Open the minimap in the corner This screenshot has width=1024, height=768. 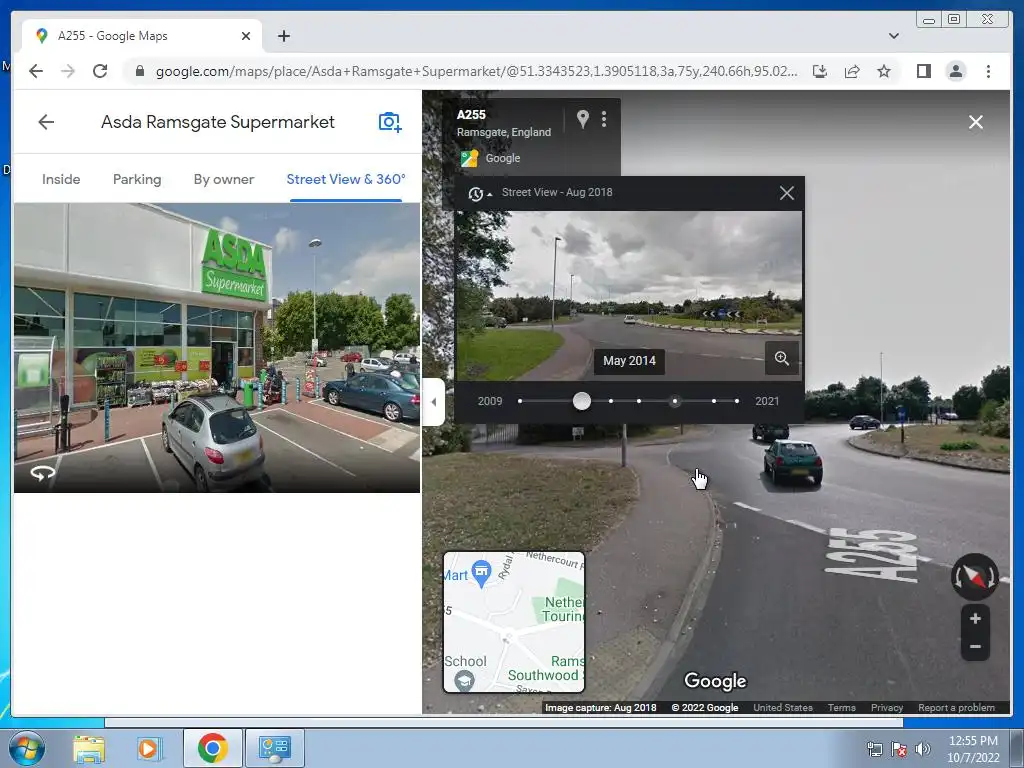pos(514,622)
